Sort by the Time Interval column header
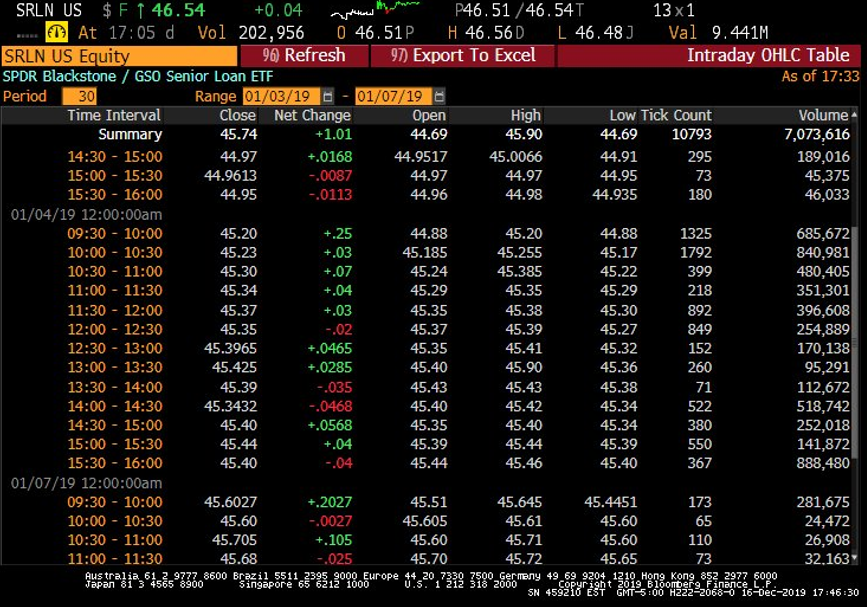The image size is (867, 607). click(114, 115)
